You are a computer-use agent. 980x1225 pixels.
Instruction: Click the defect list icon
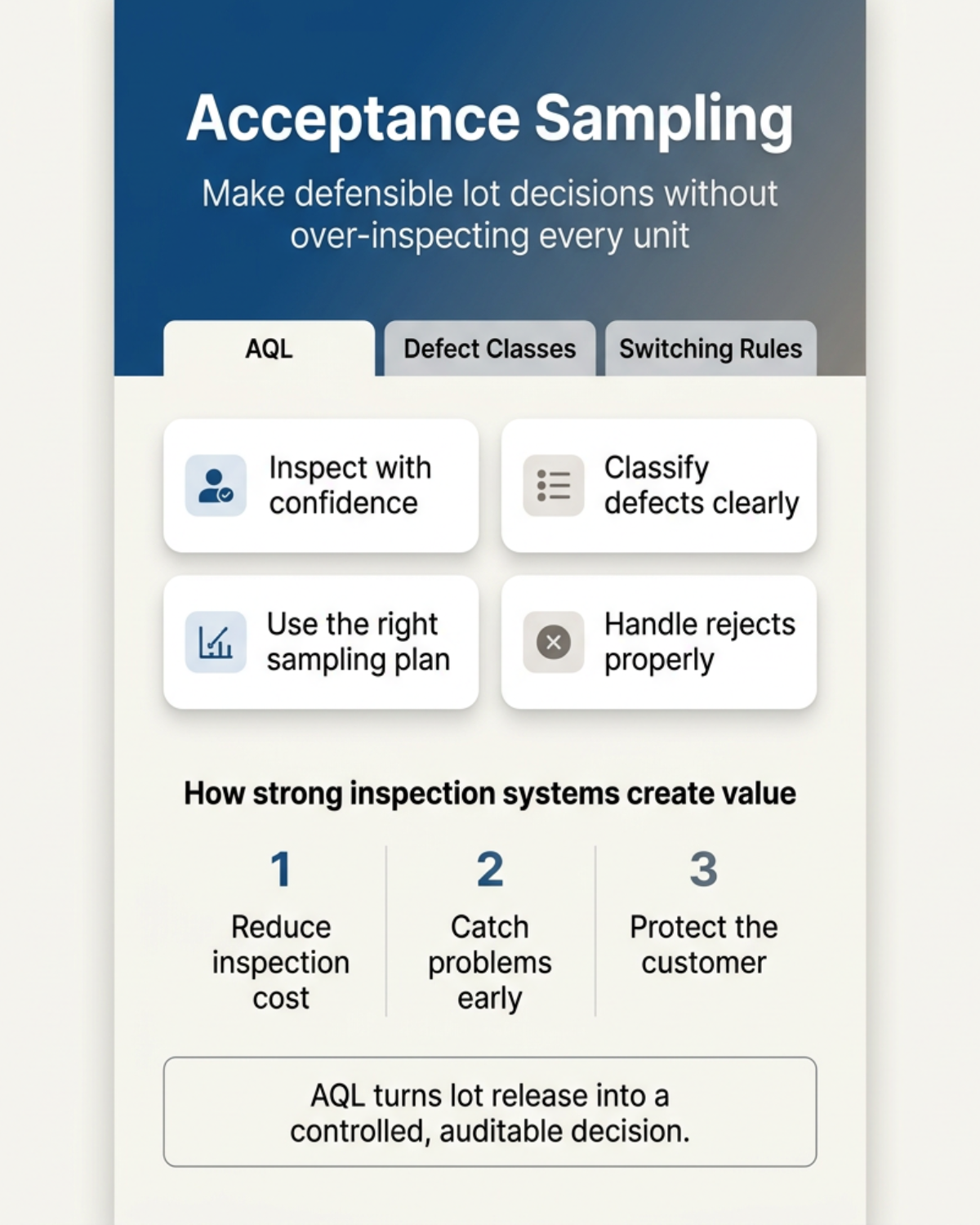click(554, 485)
